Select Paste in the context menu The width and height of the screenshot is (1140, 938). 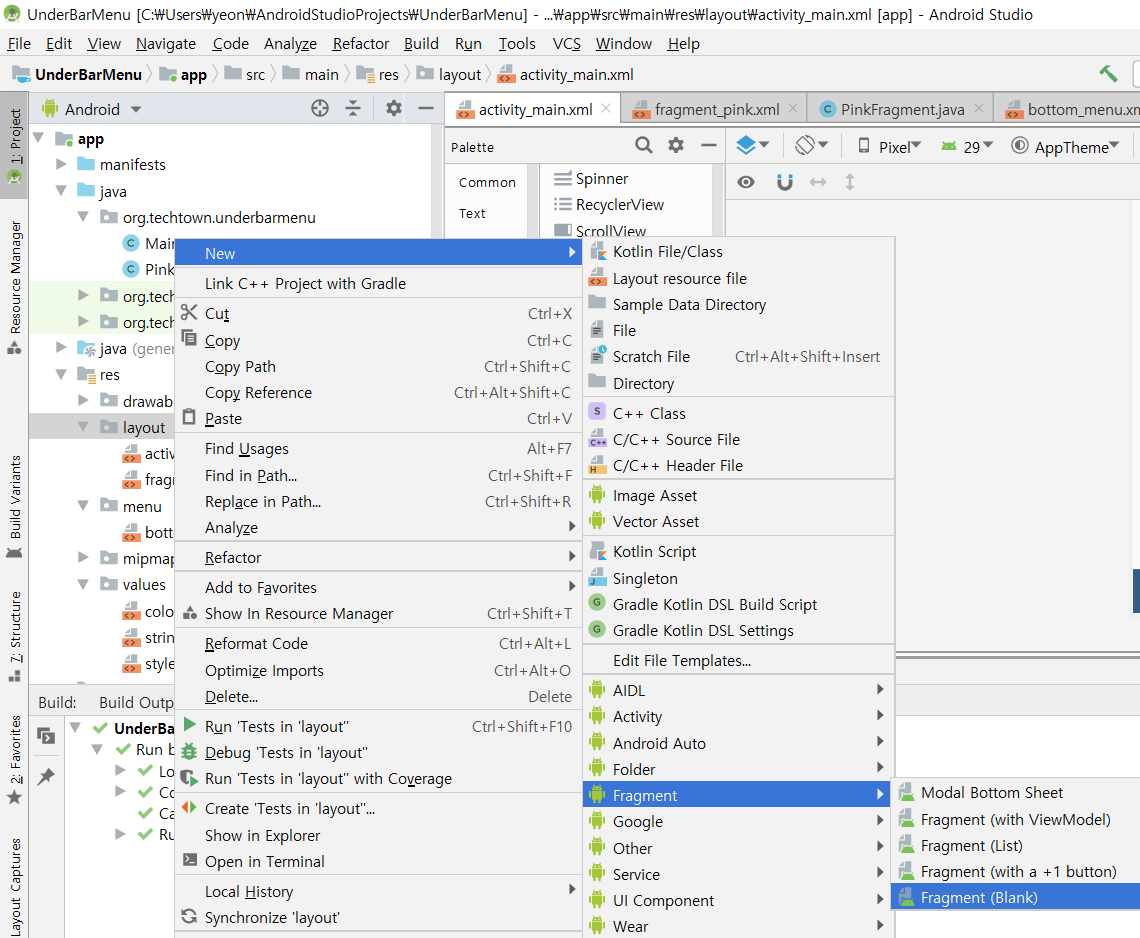click(378, 419)
